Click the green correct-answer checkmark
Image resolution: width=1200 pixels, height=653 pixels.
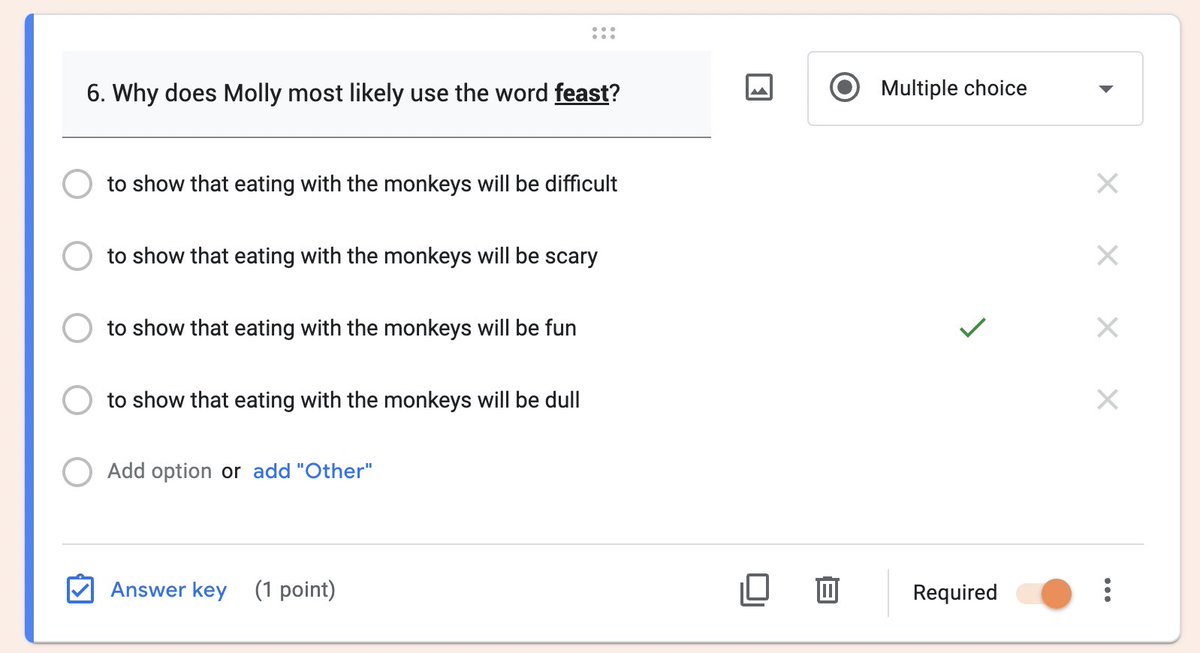click(972, 327)
